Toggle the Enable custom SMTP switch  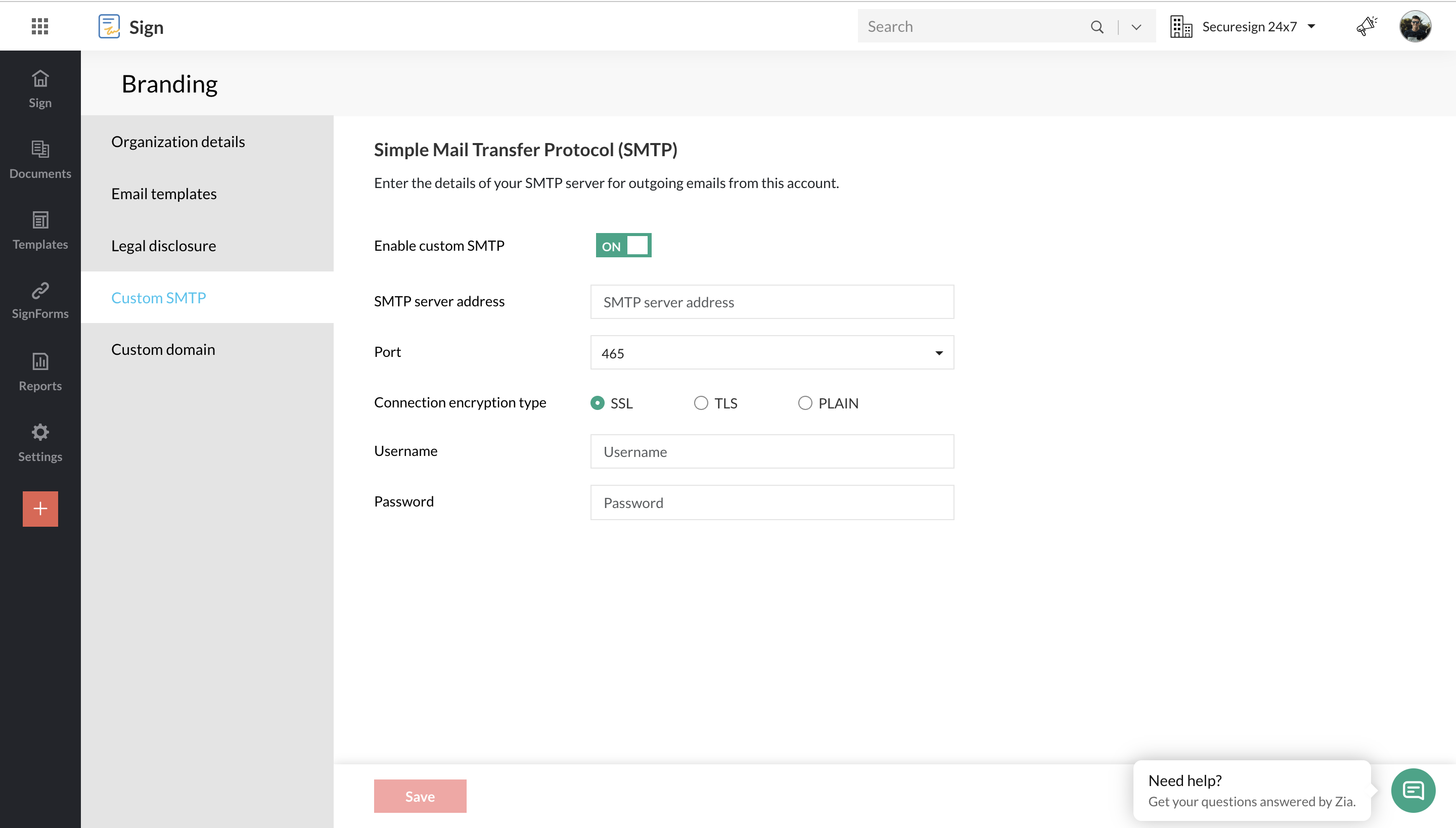tap(623, 245)
